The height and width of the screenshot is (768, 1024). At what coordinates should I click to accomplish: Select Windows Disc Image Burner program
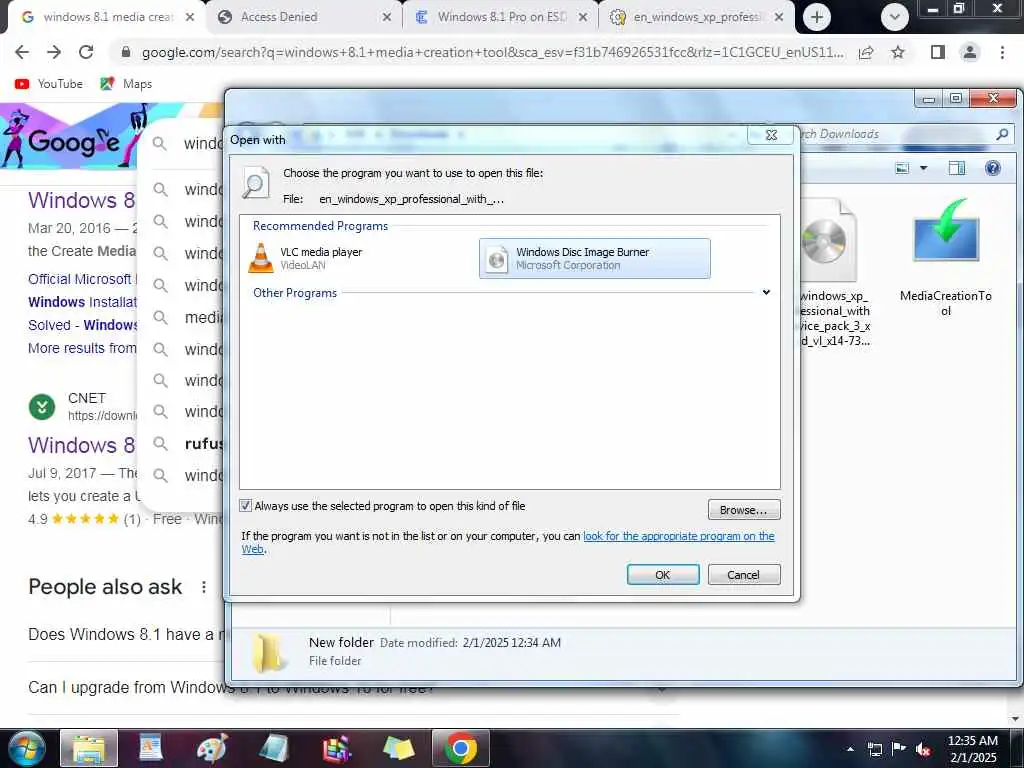(594, 259)
